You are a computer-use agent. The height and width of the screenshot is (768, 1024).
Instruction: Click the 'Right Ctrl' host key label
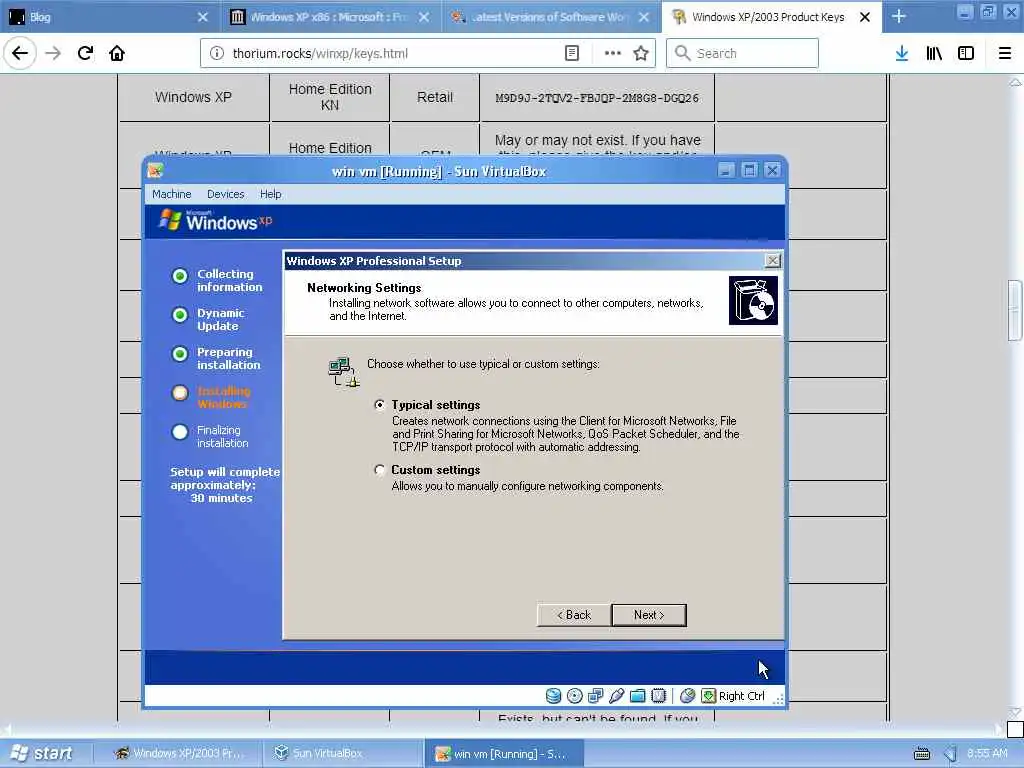[x=741, y=696]
